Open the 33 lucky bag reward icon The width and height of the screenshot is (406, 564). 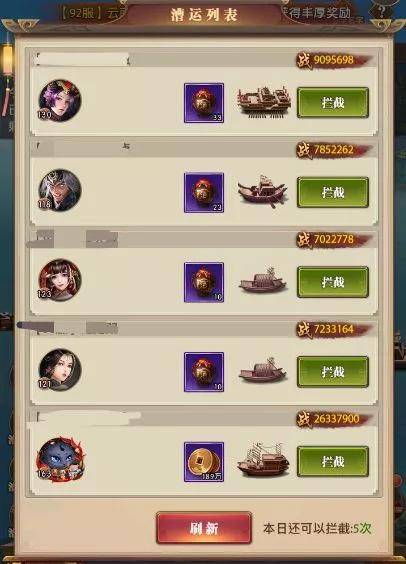pos(204,103)
